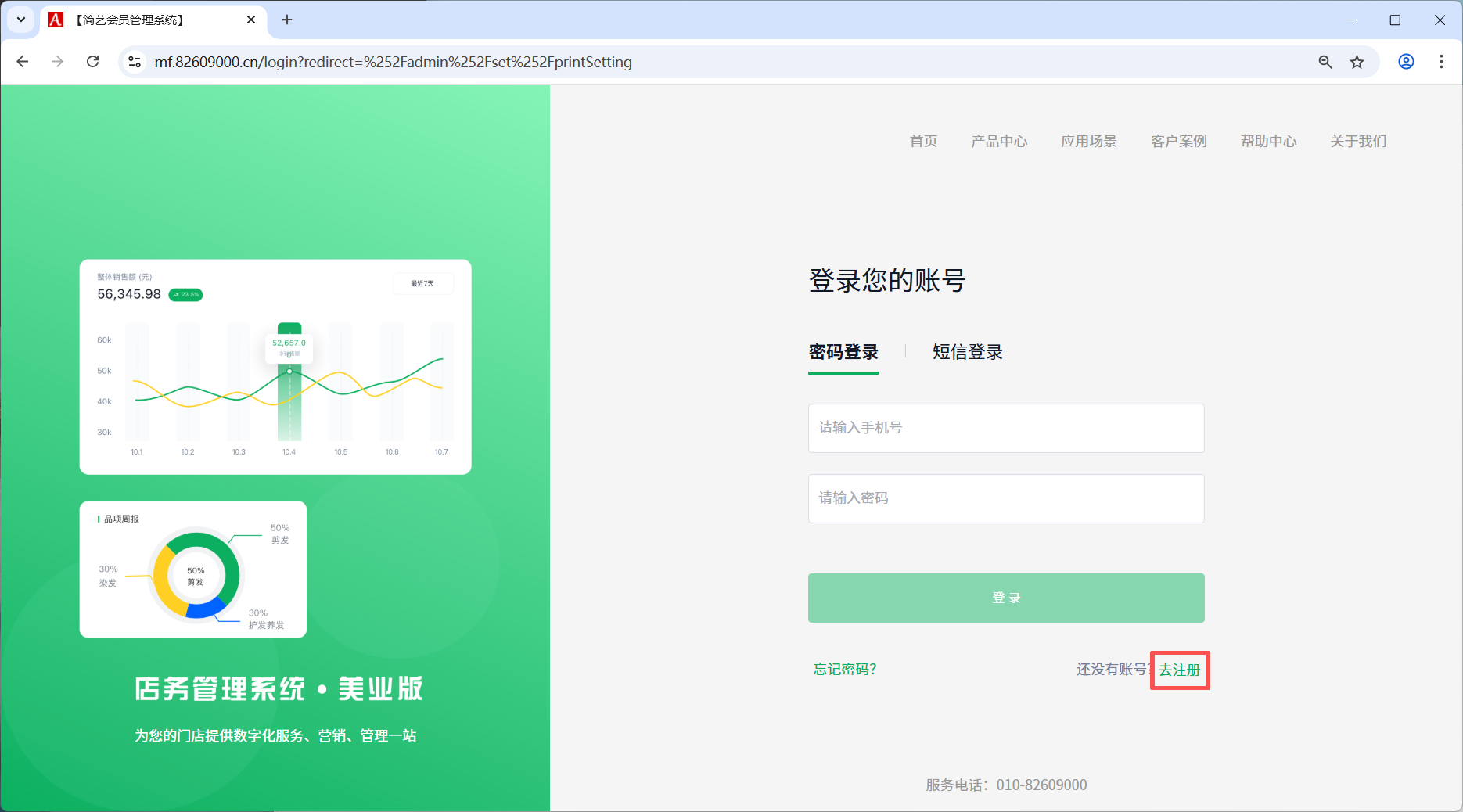Open a new tab with plus icon
This screenshot has width=1463, height=812.
pos(287,20)
